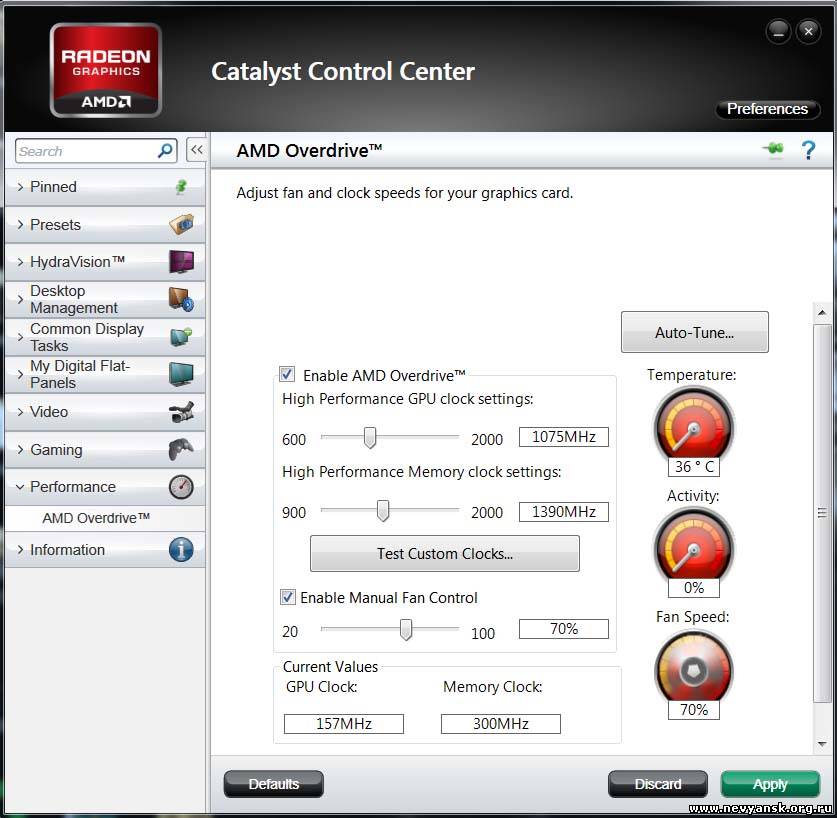Screen dimensions: 837x818
Task: Click the Desktop Management icon
Action: coord(181,299)
